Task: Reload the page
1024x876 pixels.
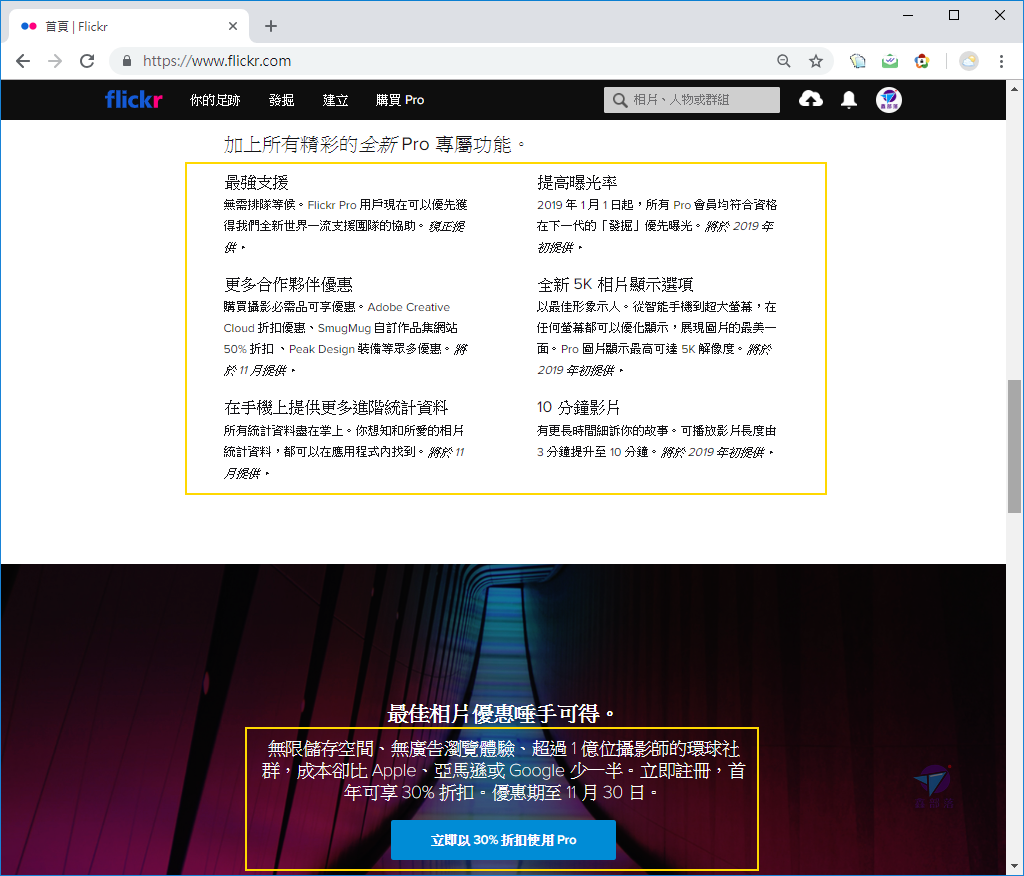Action: [87, 61]
